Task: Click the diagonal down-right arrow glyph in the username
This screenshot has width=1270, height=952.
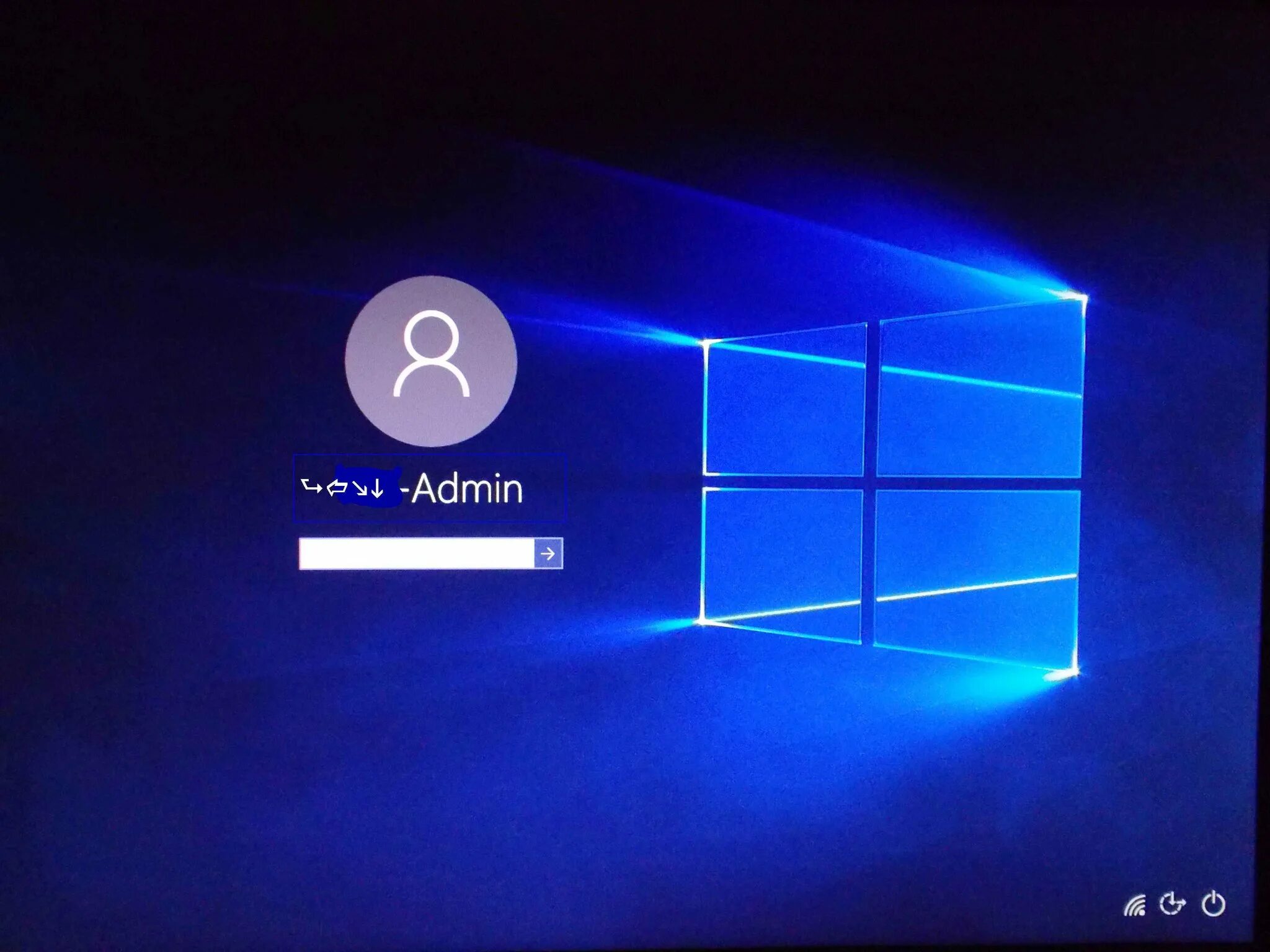Action: [359, 489]
